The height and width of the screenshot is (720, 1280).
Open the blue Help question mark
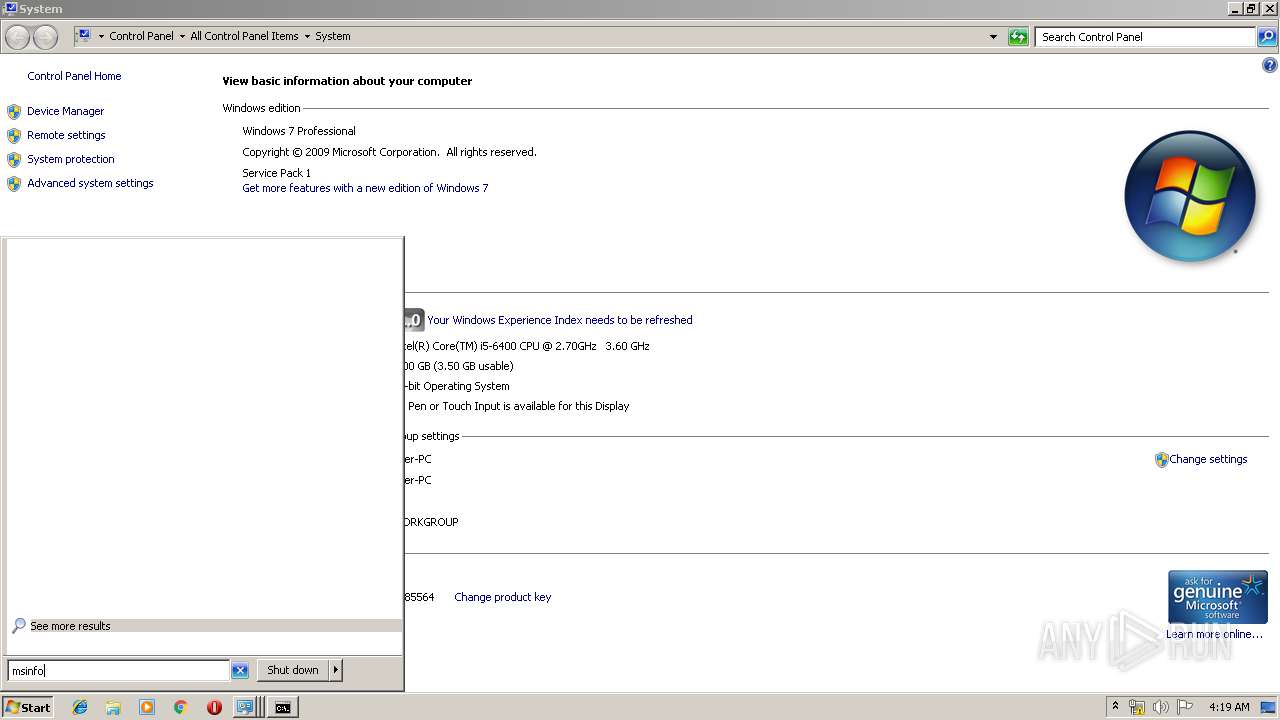(x=1270, y=66)
